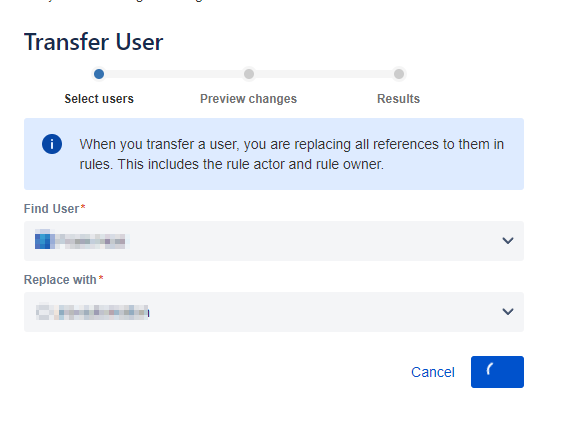Expand the Replace with dropdown chevron
The height and width of the screenshot is (428, 574).
coord(507,312)
